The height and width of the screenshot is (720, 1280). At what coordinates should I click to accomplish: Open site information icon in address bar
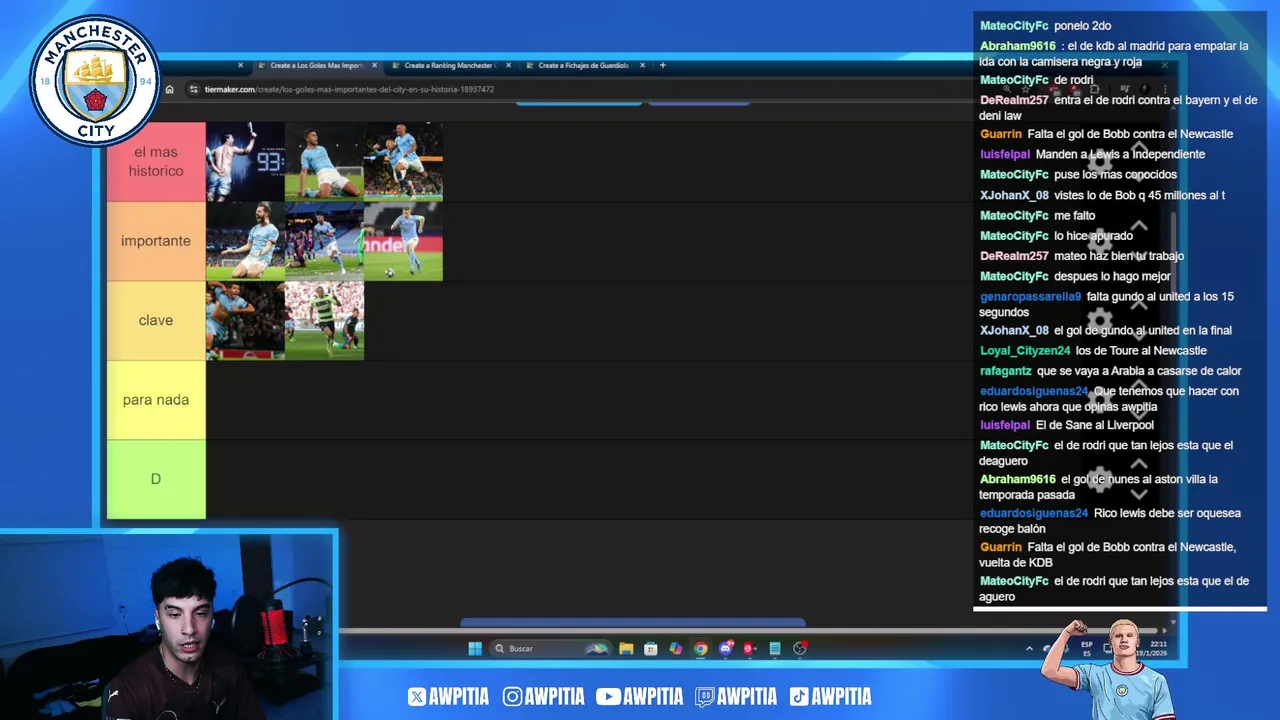[193, 89]
